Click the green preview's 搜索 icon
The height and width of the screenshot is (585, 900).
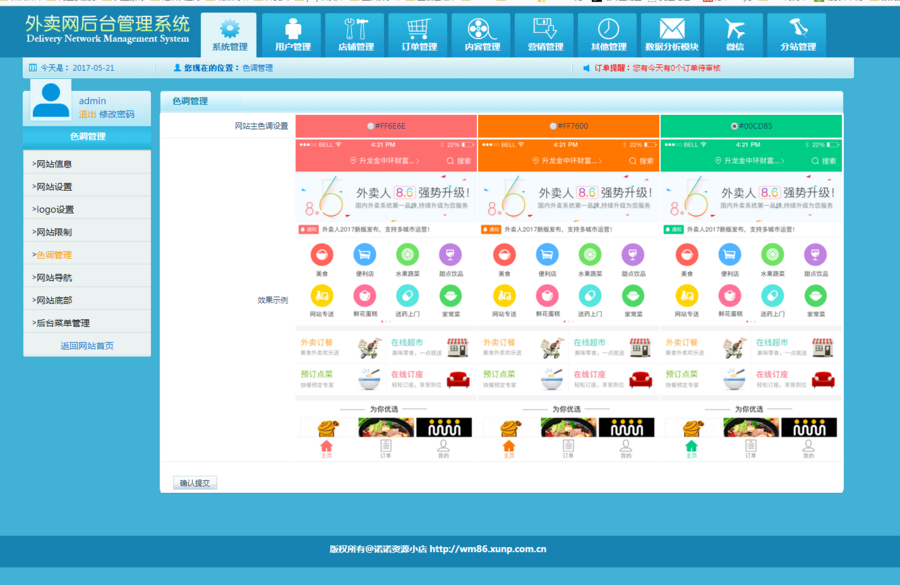(816, 161)
